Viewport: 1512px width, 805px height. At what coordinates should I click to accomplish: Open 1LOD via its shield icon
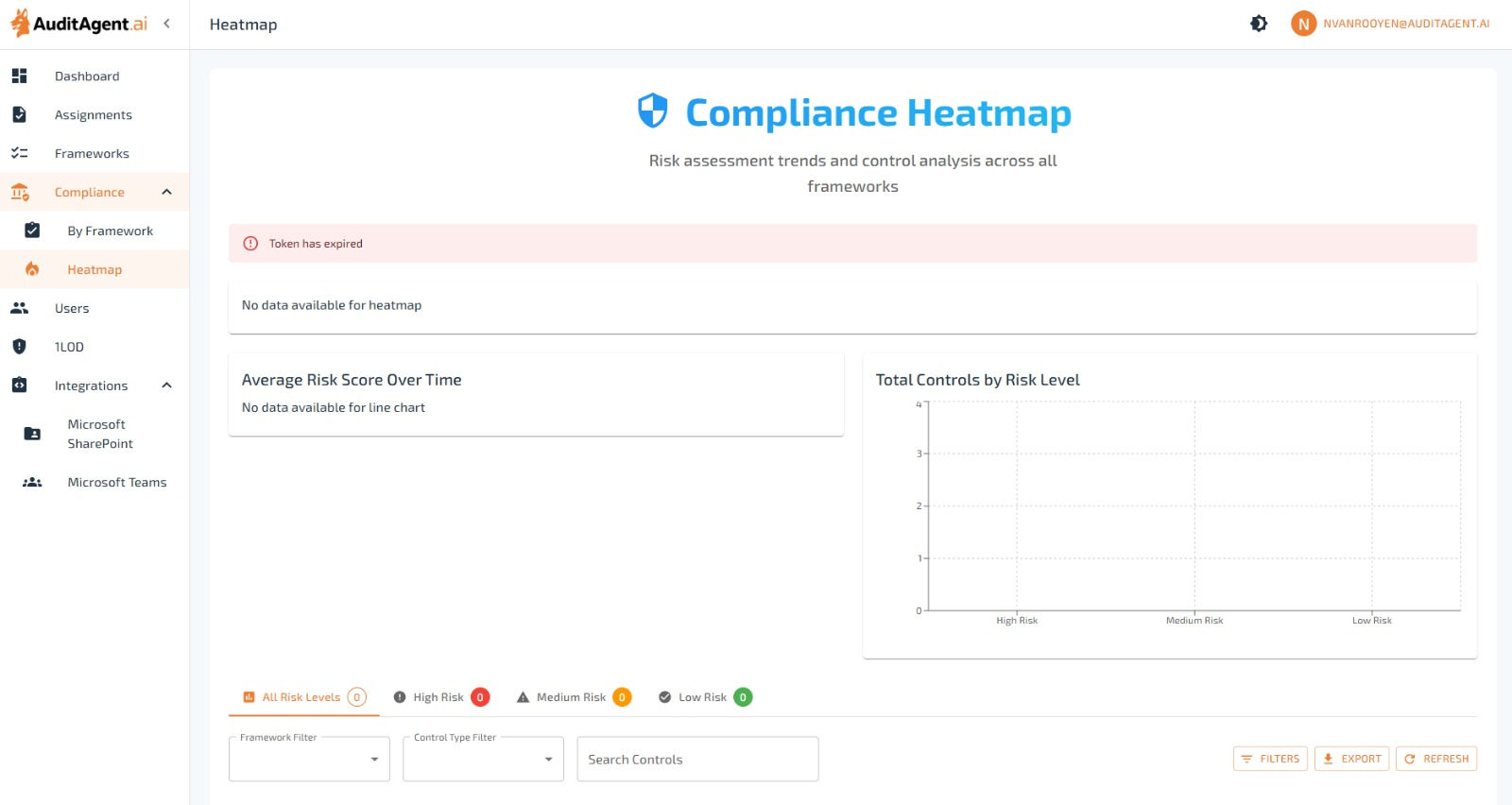(19, 347)
